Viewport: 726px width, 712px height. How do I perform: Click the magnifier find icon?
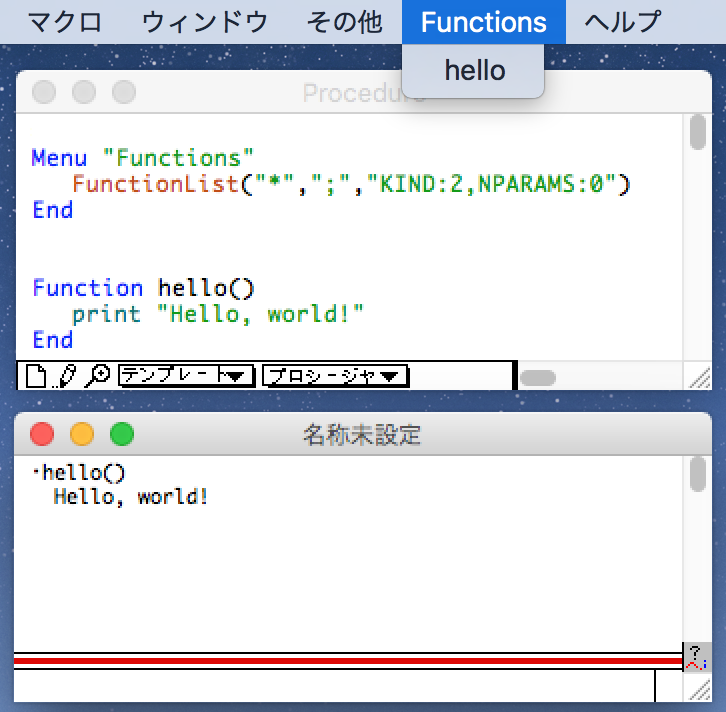[x=98, y=375]
